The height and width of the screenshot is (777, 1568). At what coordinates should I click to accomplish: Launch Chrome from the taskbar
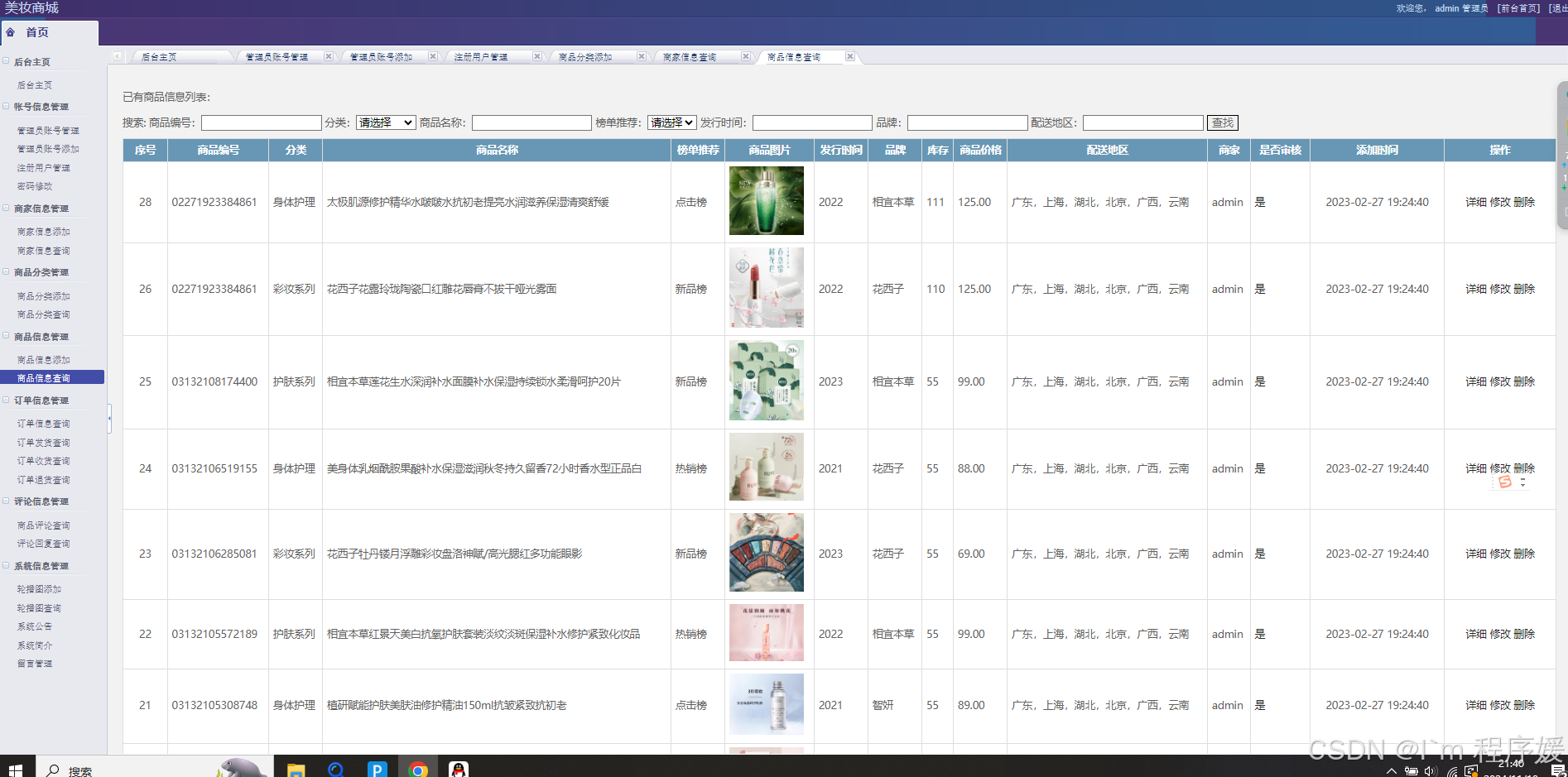[419, 769]
